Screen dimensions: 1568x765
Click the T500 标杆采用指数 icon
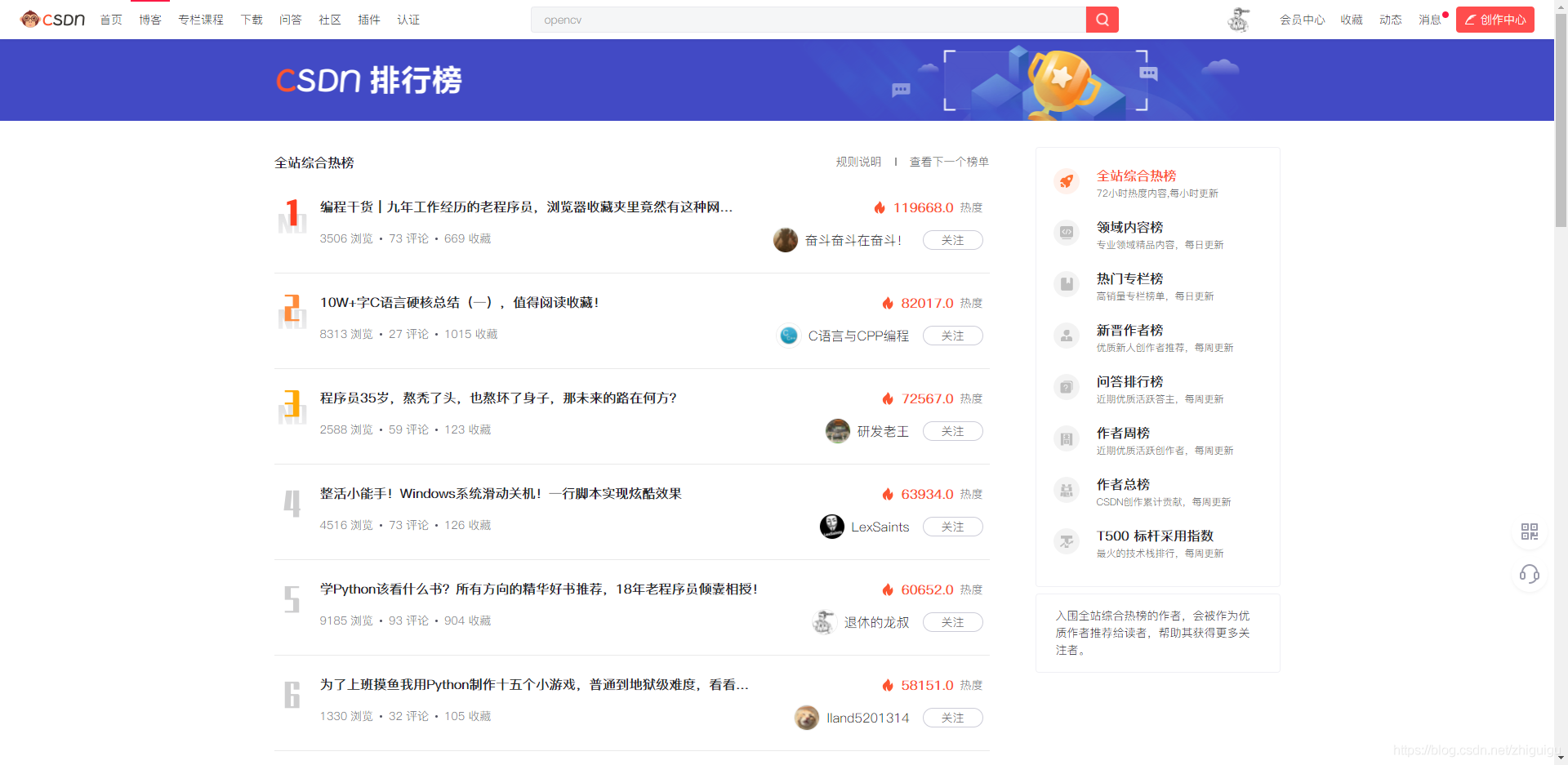point(1067,541)
